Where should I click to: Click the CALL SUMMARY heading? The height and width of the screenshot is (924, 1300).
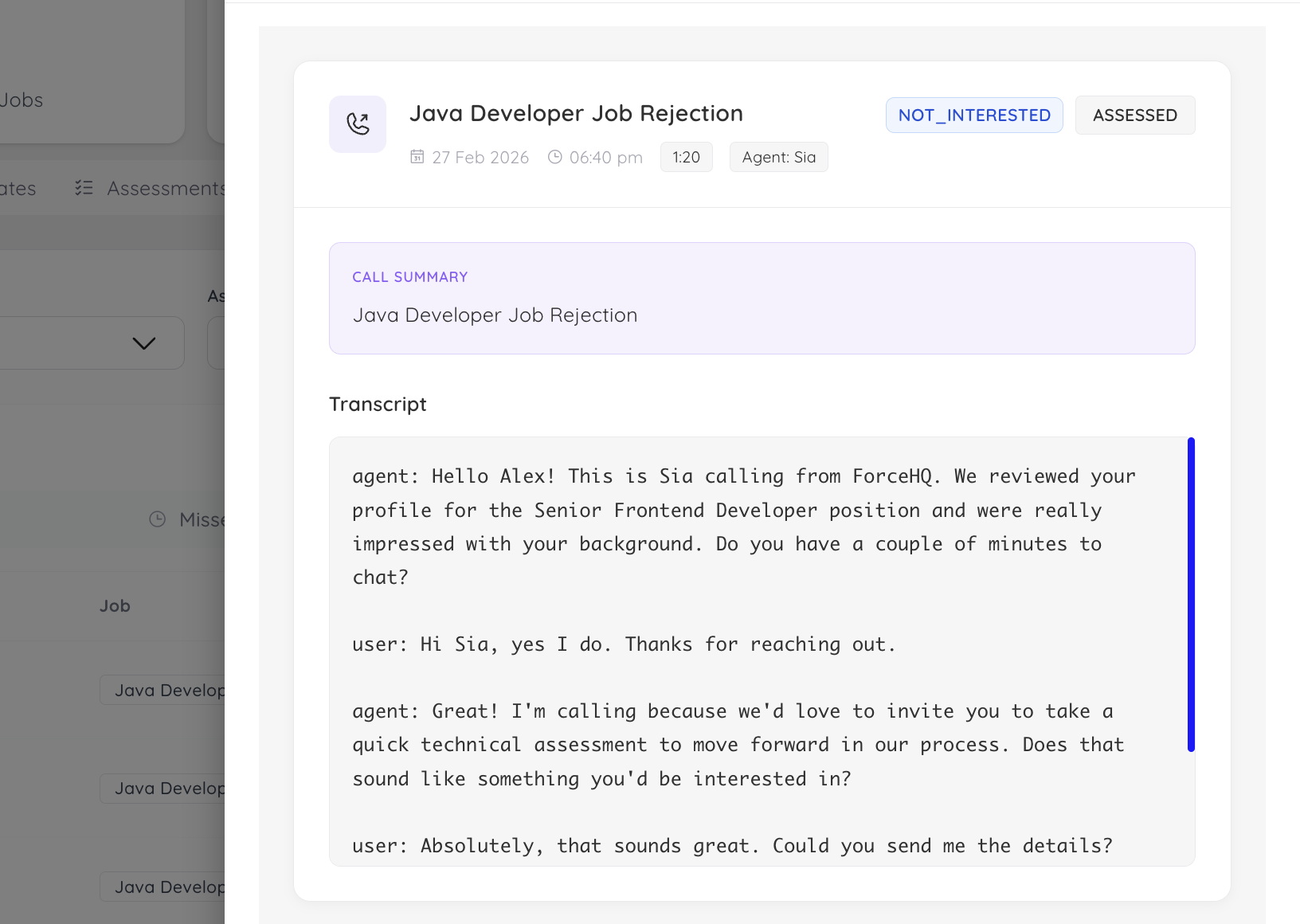point(410,277)
